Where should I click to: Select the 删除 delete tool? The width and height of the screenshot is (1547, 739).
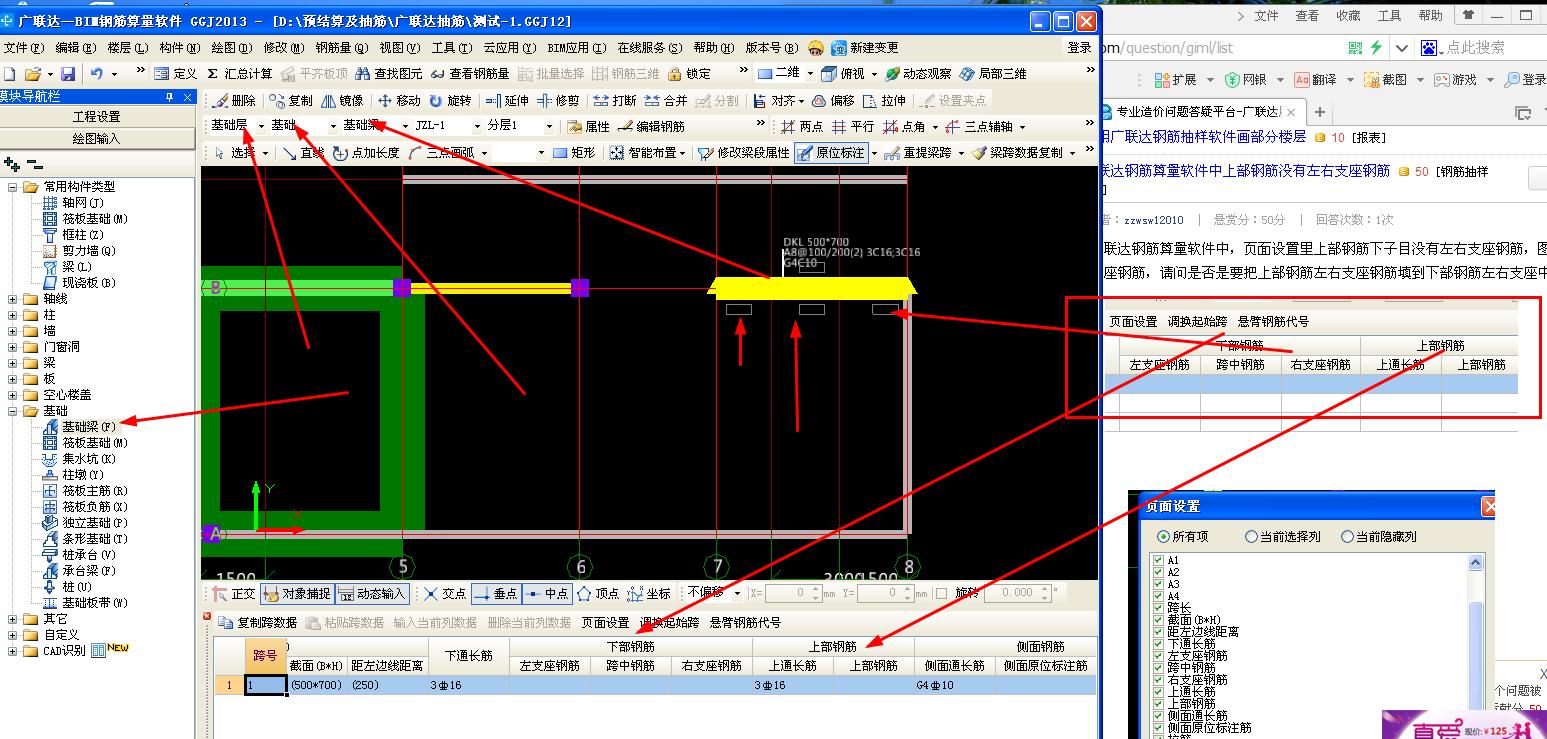[233, 101]
